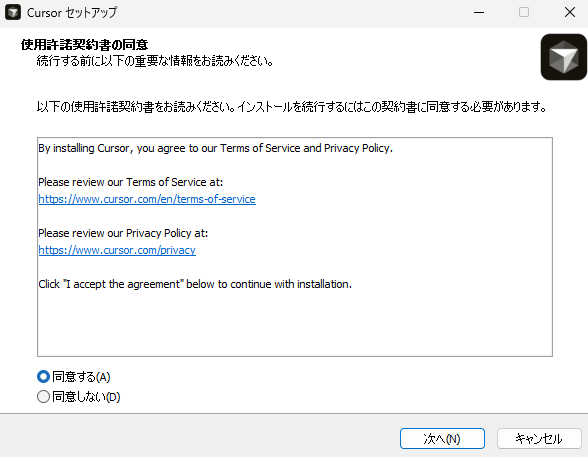588x457 pixels.
Task: Click the disabled maximize window icon
Action: [x=524, y=12]
